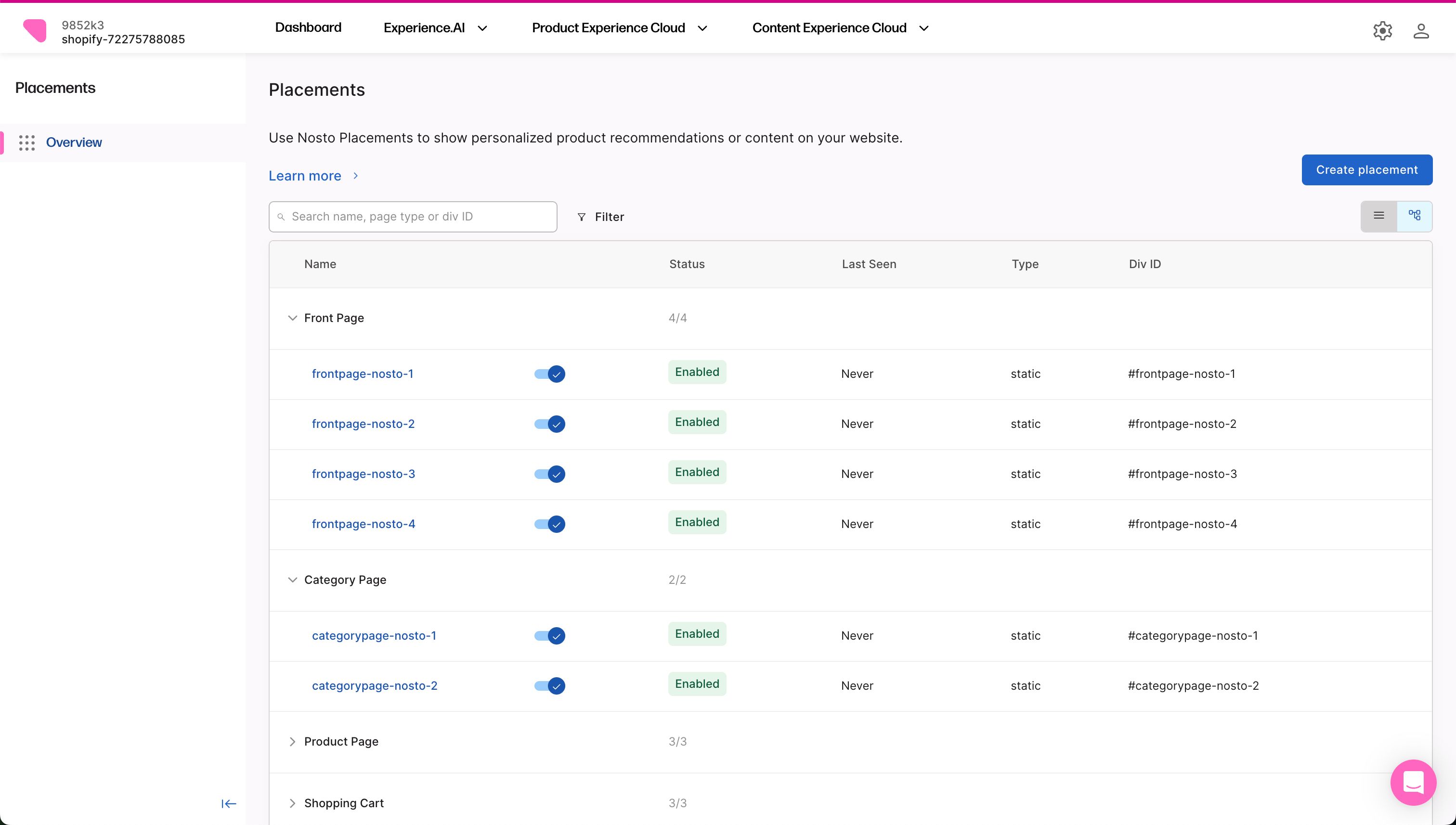Collapse the Front Page group

[292, 318]
